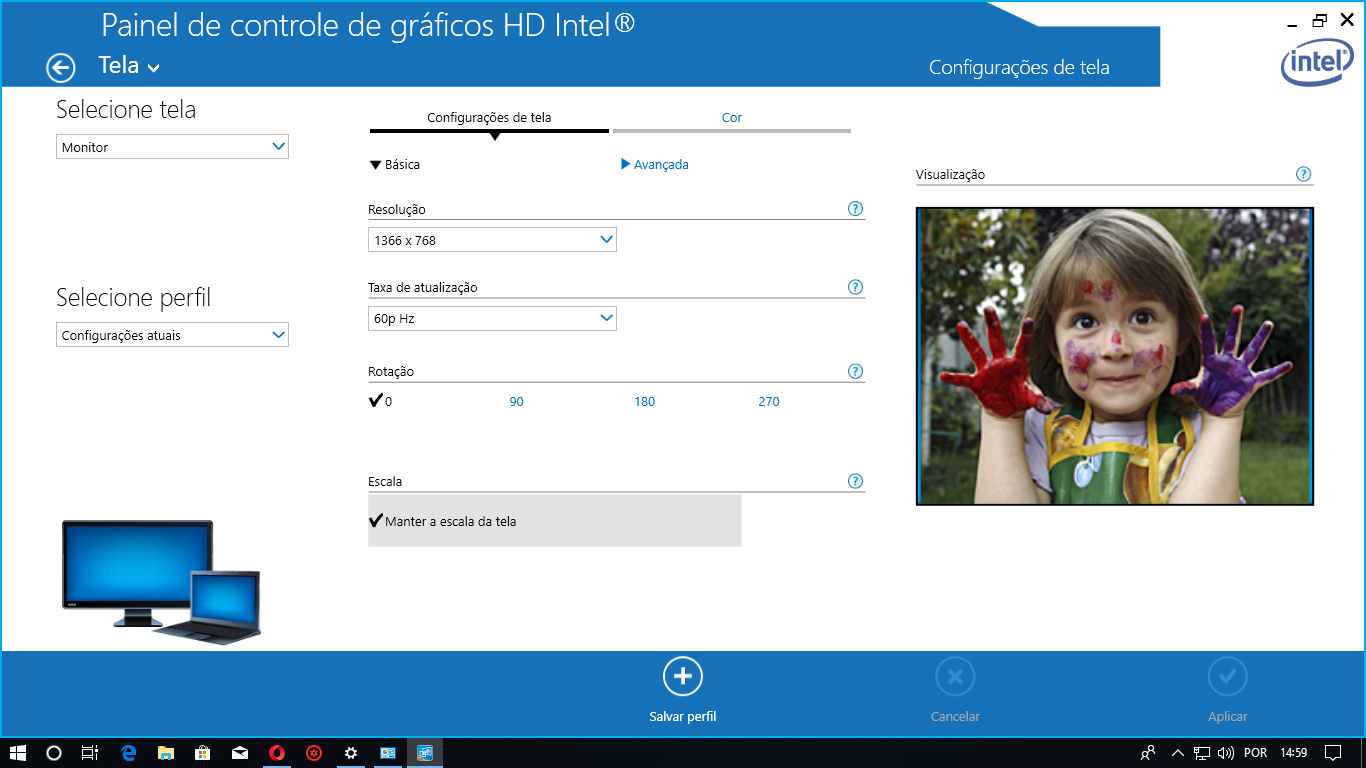Select rotation 270 degrees
This screenshot has height=768, width=1366.
coord(769,402)
